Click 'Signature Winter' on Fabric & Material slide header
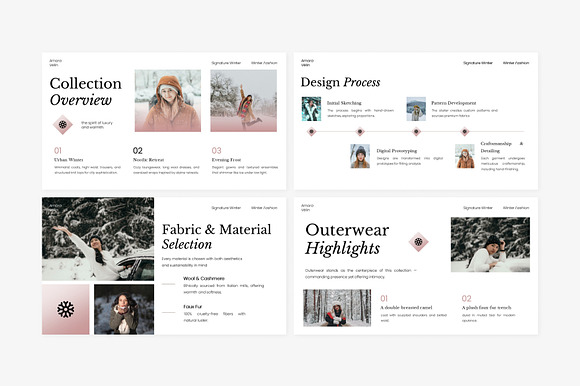This screenshot has height=386, width=580. coord(226,208)
